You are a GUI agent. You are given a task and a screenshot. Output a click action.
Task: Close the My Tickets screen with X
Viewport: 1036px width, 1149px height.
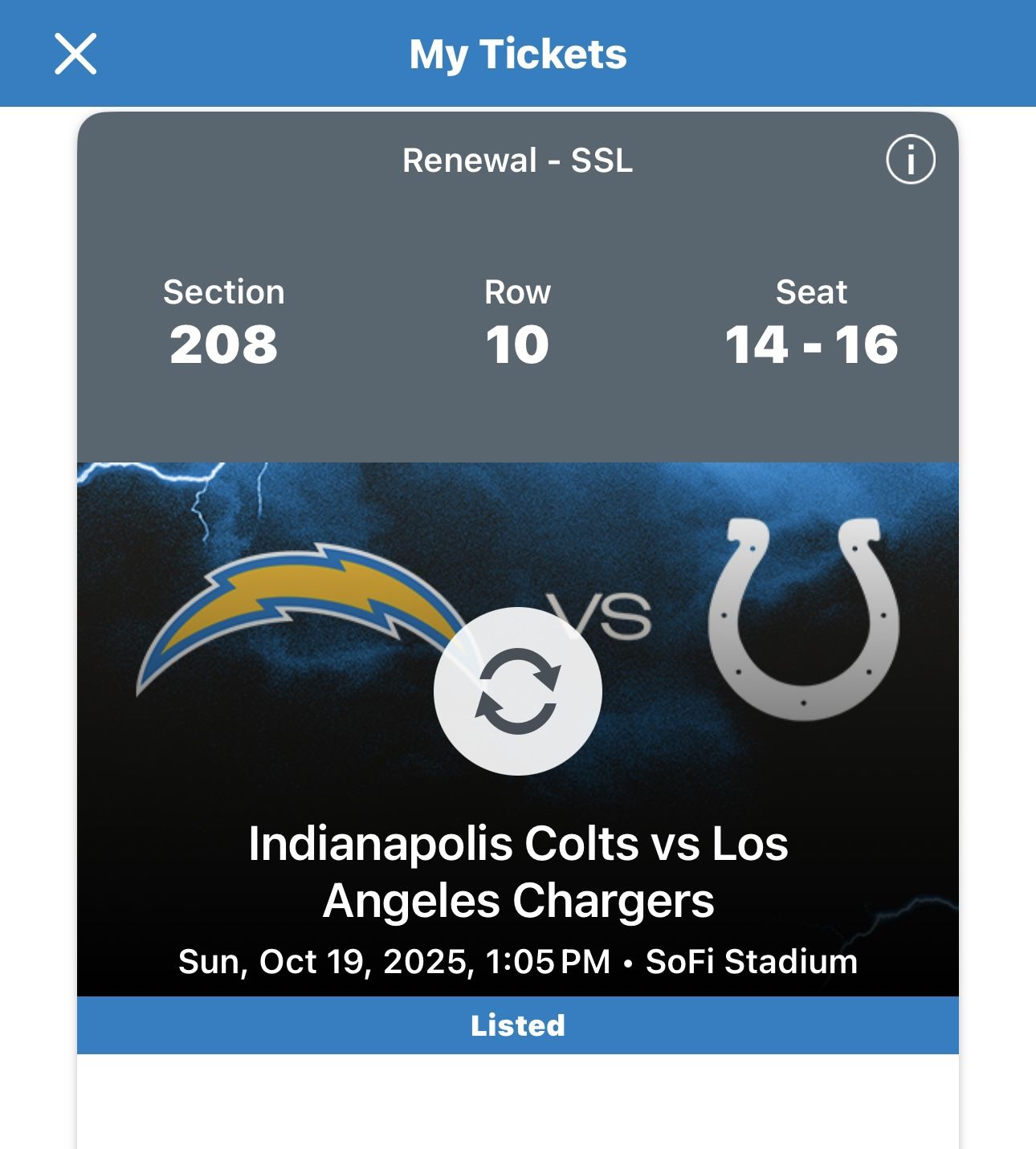pos(75,54)
